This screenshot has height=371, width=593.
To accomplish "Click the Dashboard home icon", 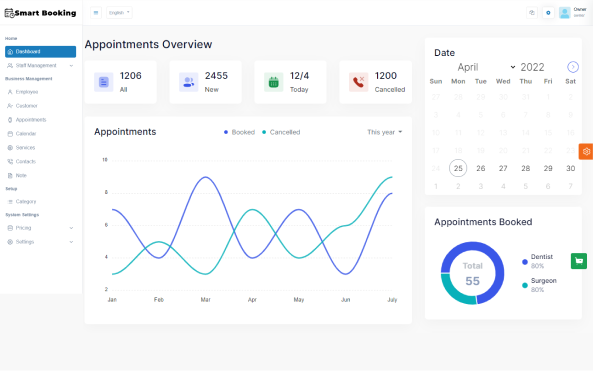I will pyautogui.click(x=10, y=52).
